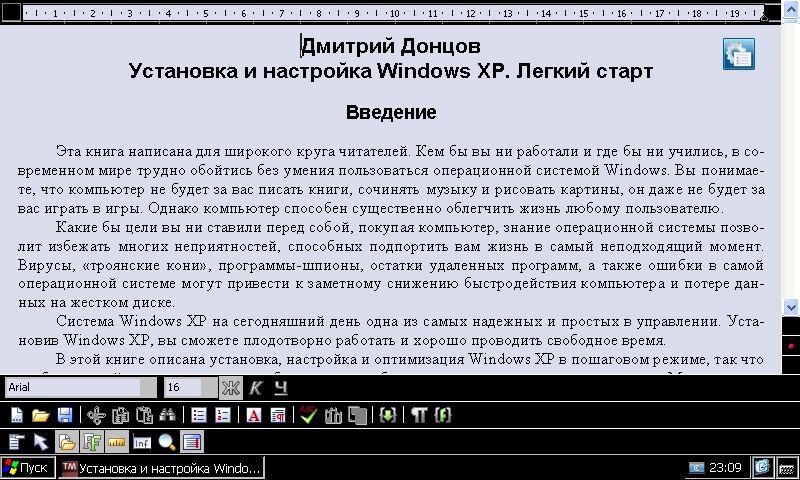Image resolution: width=800 pixels, height=480 pixels.
Task: Run spell check with ABC checkmark icon
Action: (308, 415)
